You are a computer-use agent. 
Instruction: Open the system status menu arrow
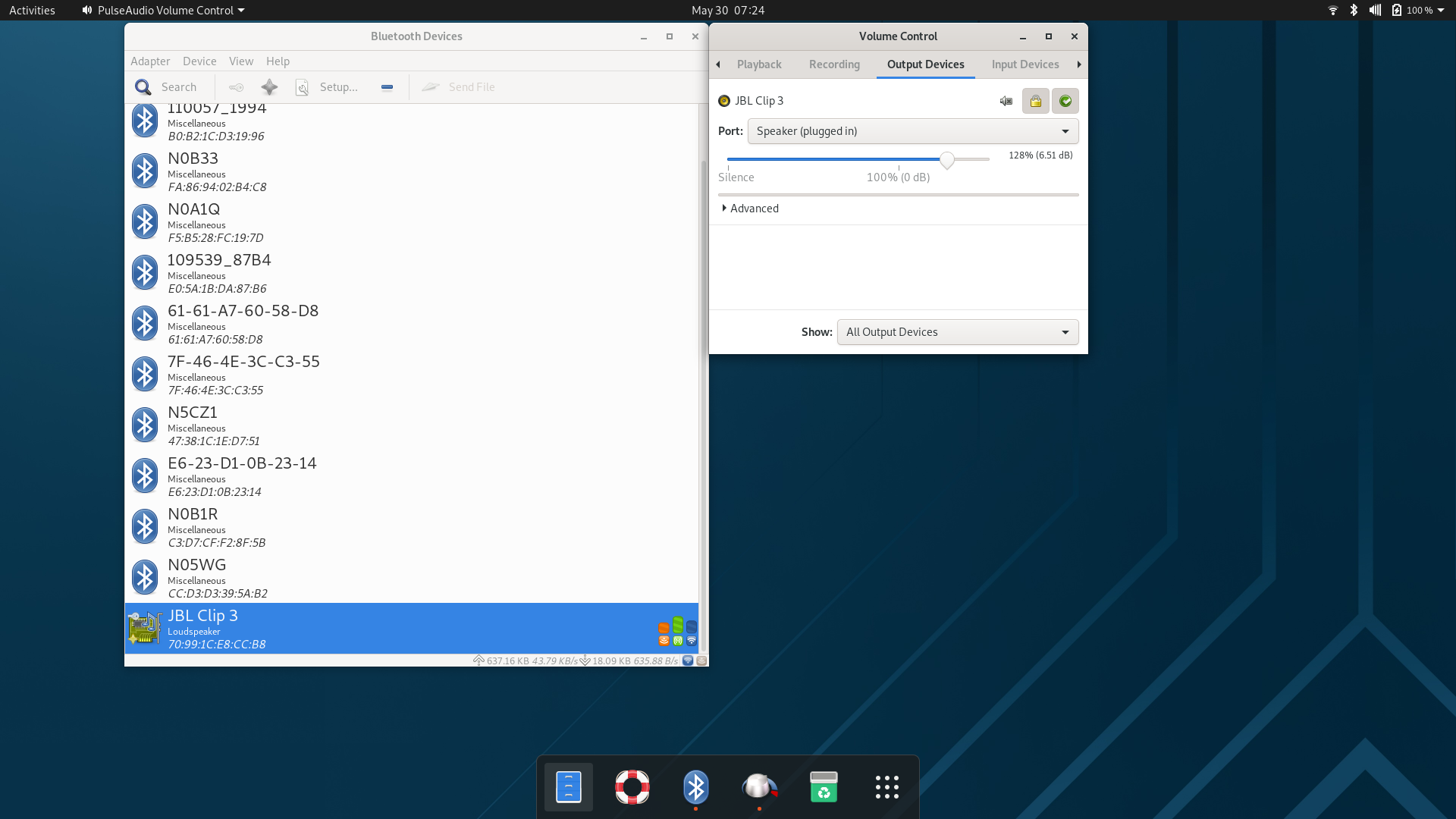(1441, 10)
